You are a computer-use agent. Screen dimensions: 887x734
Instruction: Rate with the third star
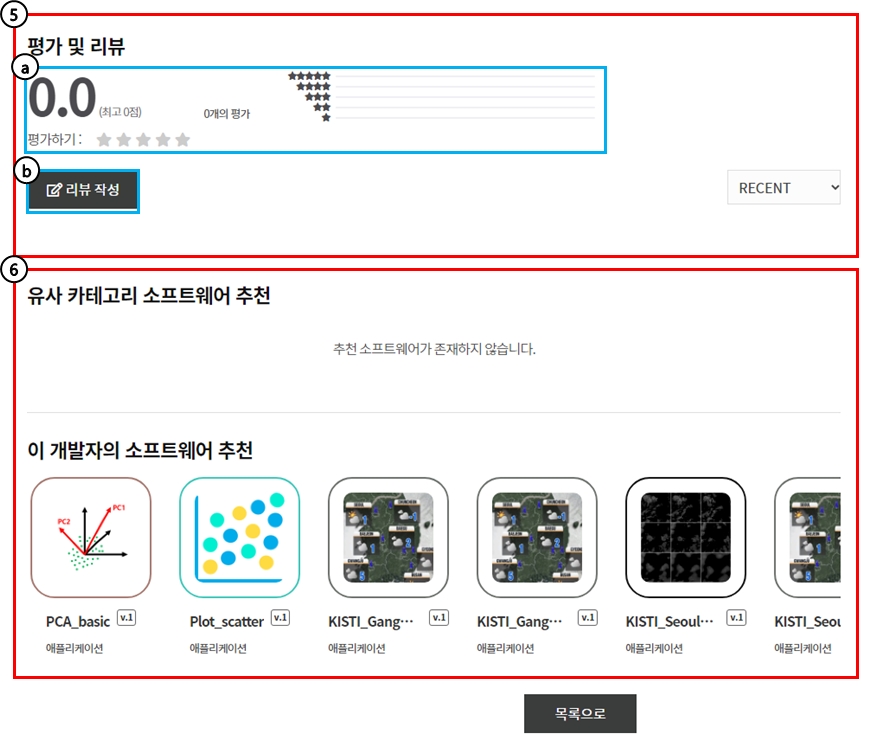point(143,140)
